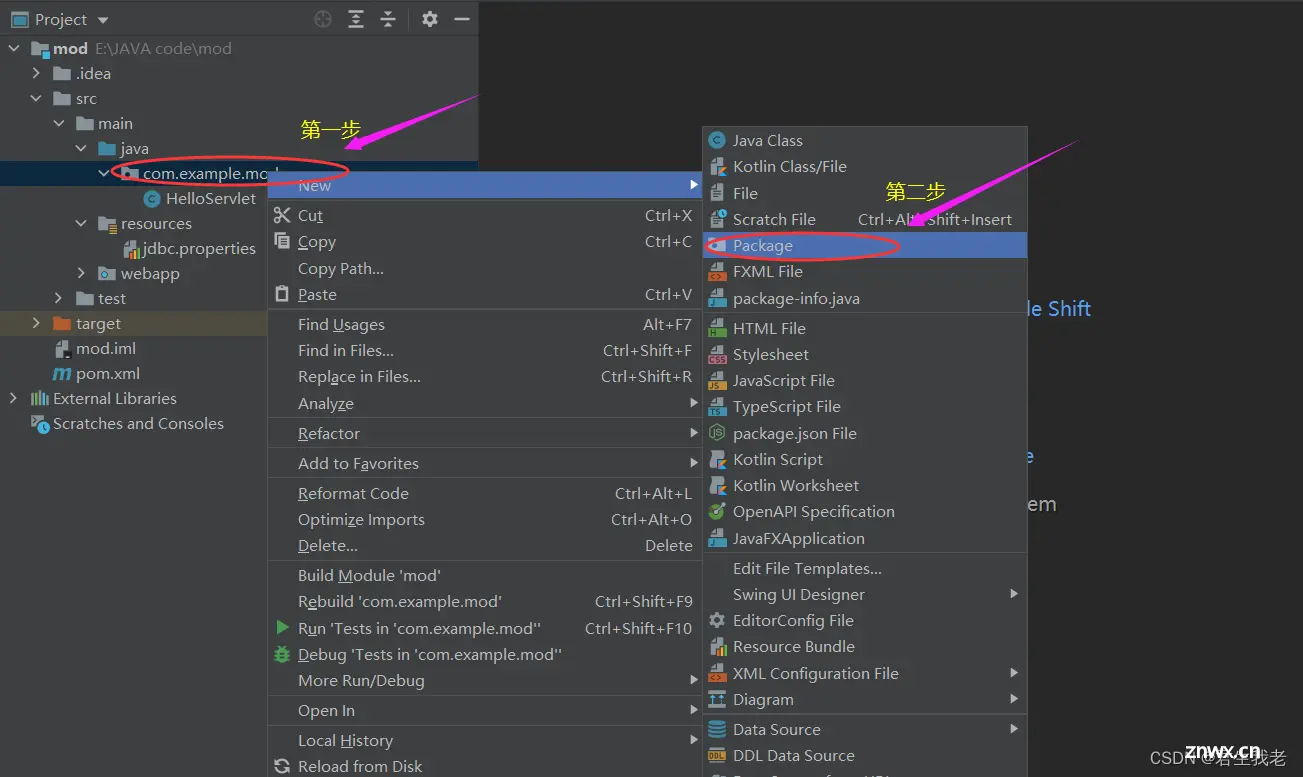Viewport: 1303px width, 777px height.
Task: Open the Project panel settings gear
Action: point(430,19)
